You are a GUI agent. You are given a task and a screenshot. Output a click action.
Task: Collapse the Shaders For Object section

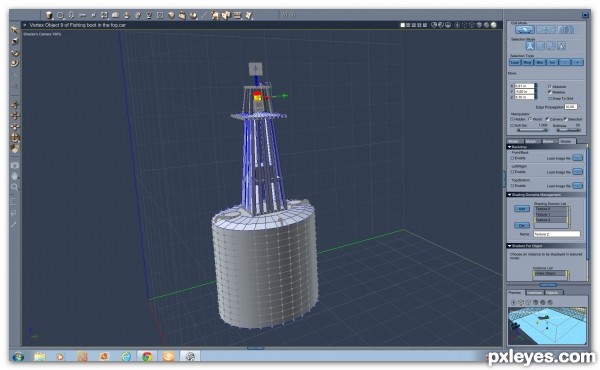[x=510, y=246]
